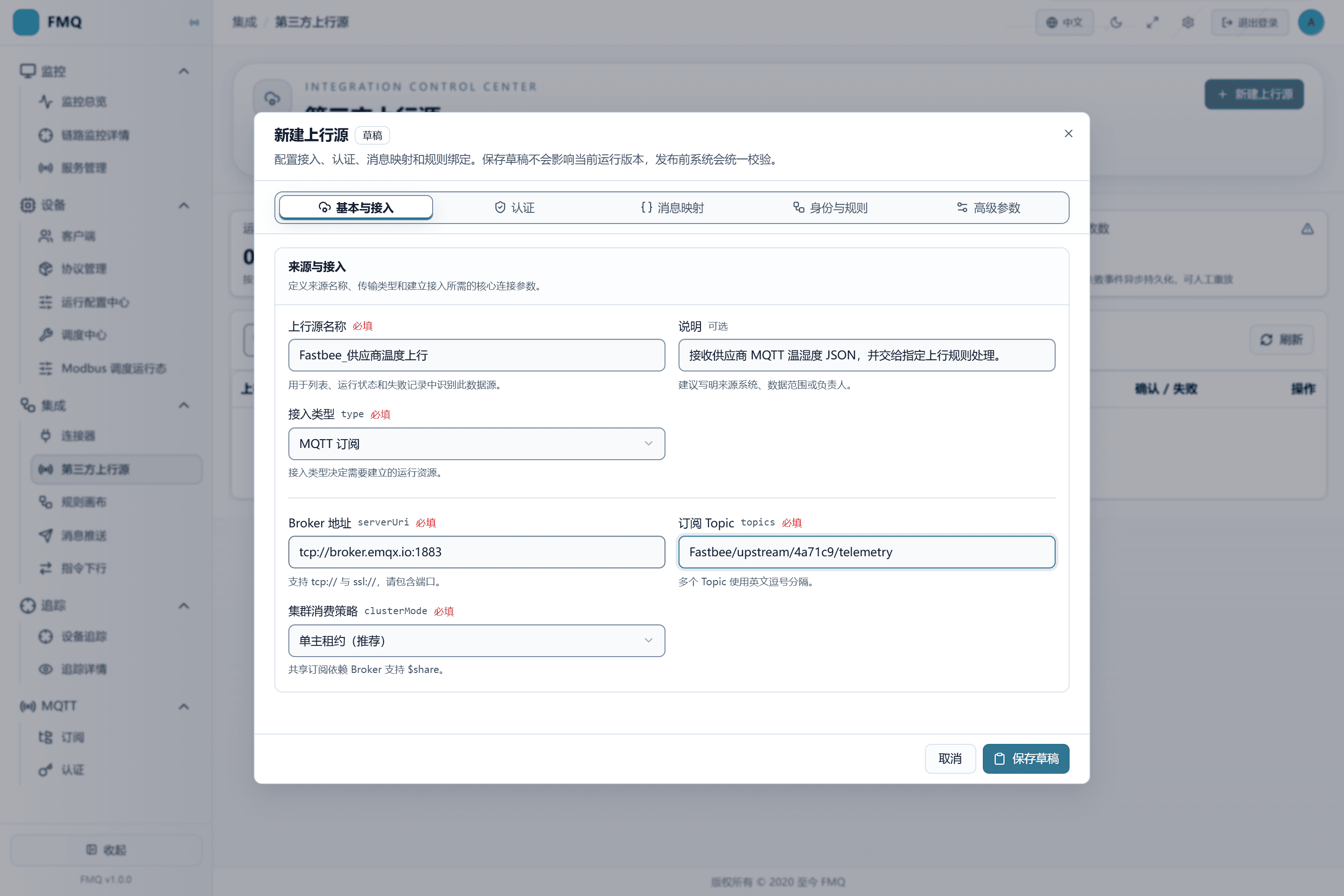Switch language via 中文 button

click(x=1064, y=22)
